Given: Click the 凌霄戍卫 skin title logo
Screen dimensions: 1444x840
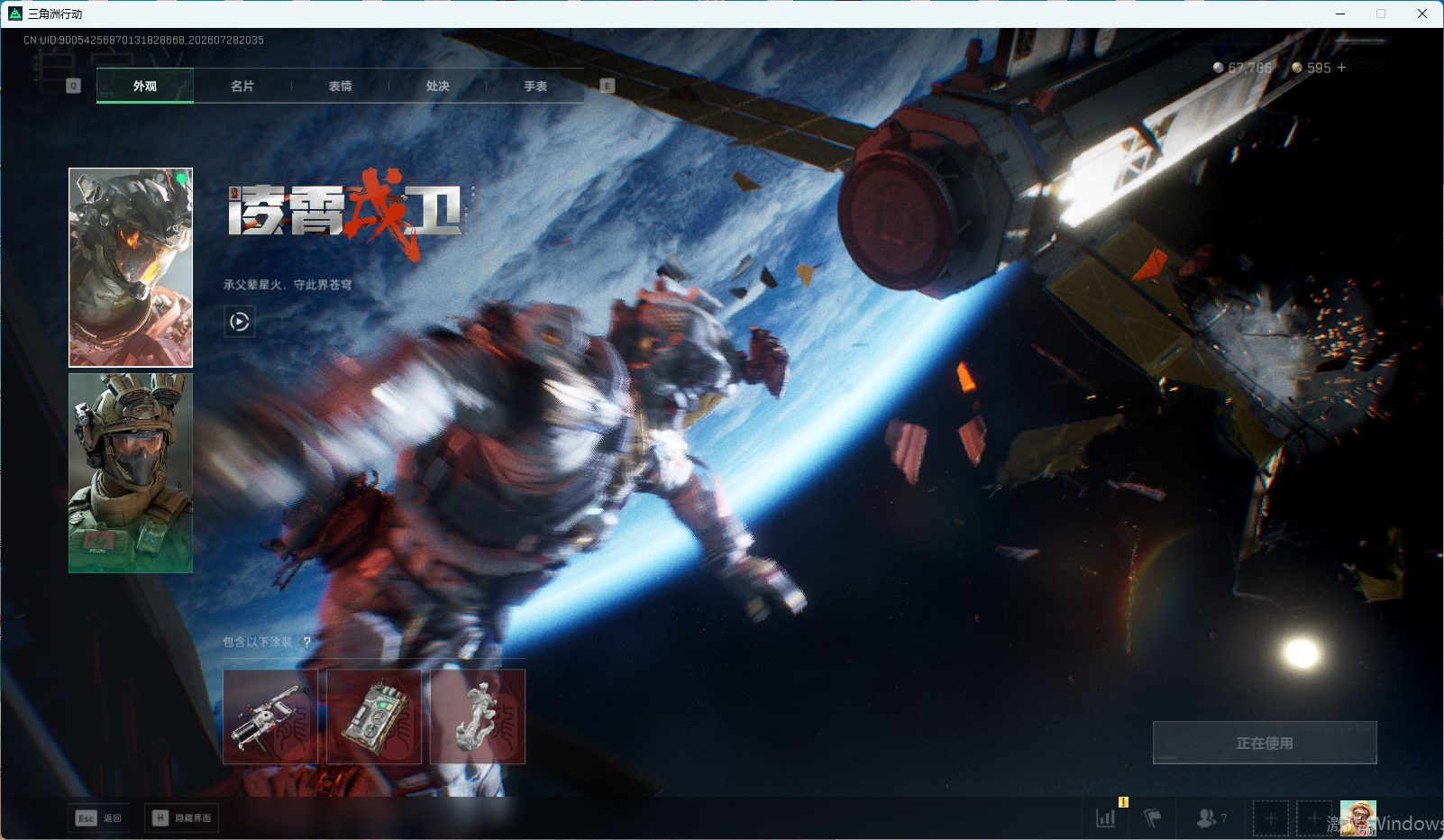Looking at the screenshot, I should coord(350,214).
